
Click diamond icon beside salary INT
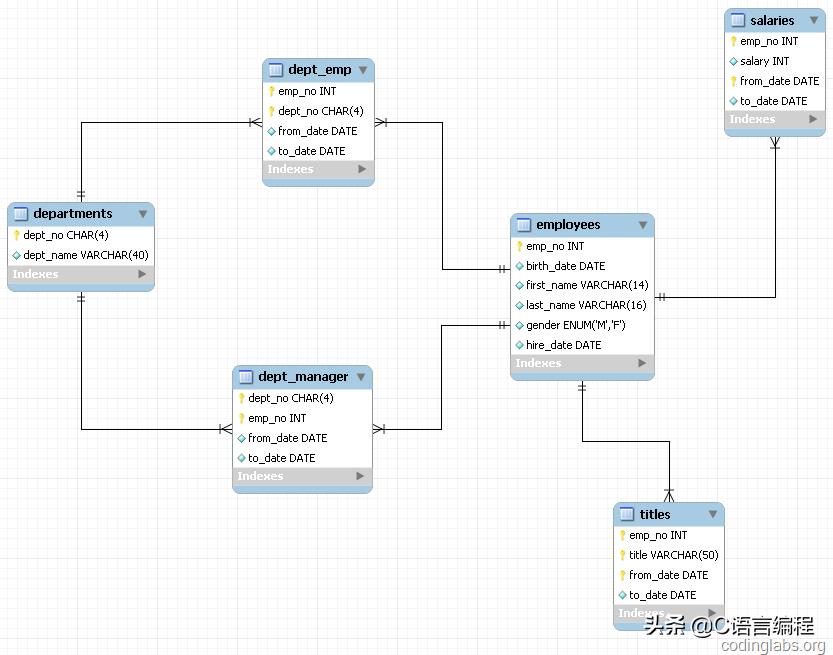734,62
